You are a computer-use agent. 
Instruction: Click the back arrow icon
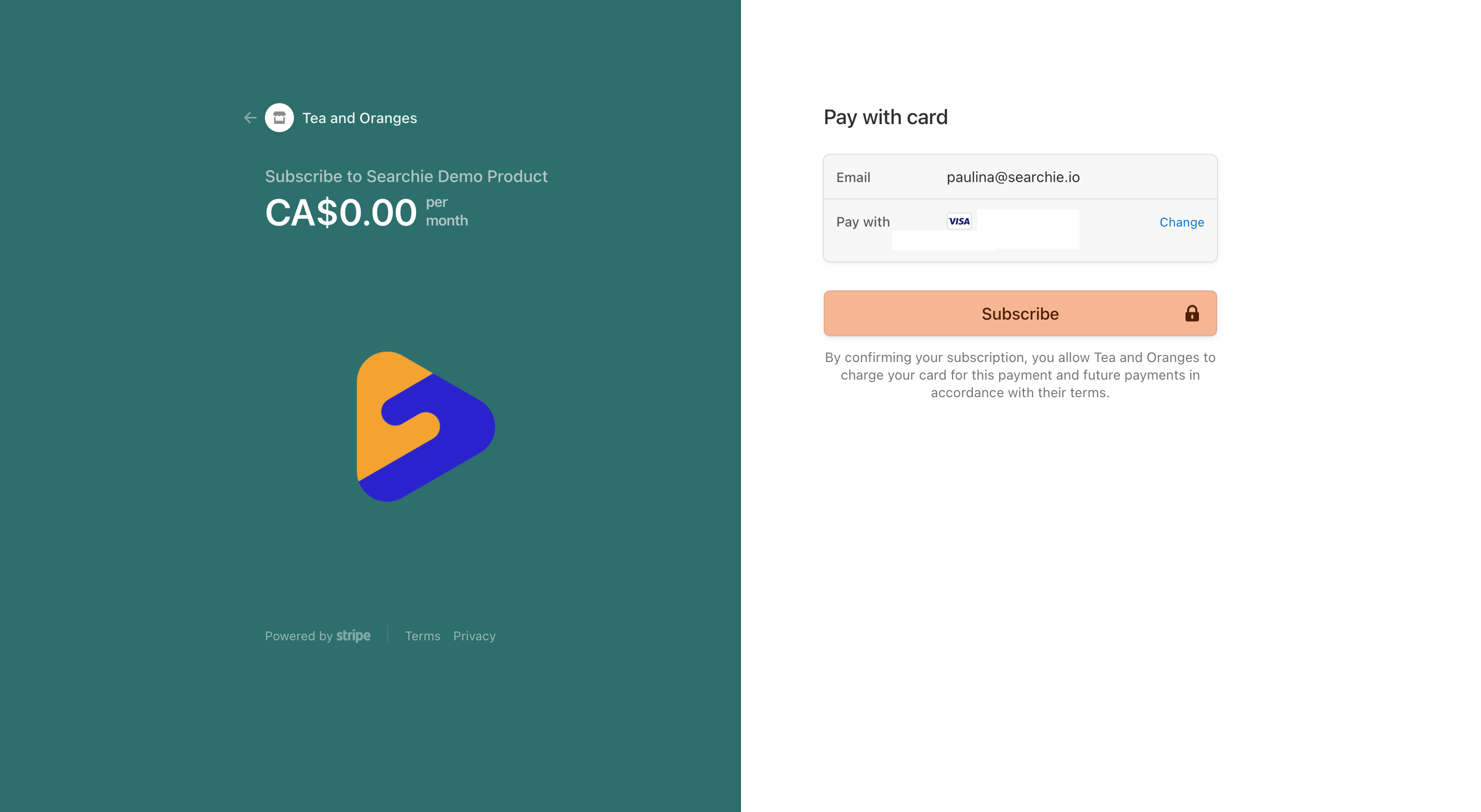click(250, 118)
